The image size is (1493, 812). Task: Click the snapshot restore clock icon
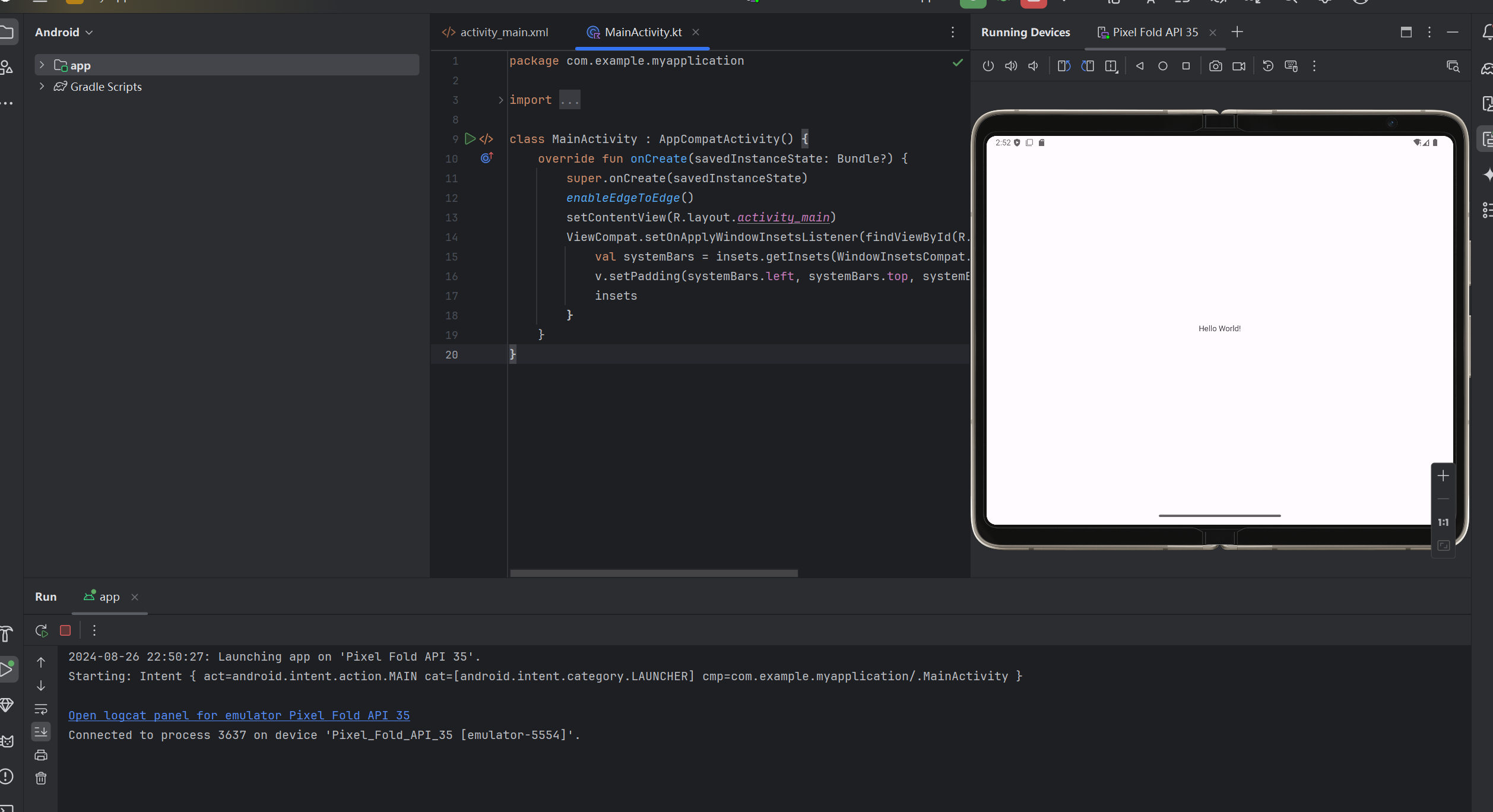(1268, 66)
